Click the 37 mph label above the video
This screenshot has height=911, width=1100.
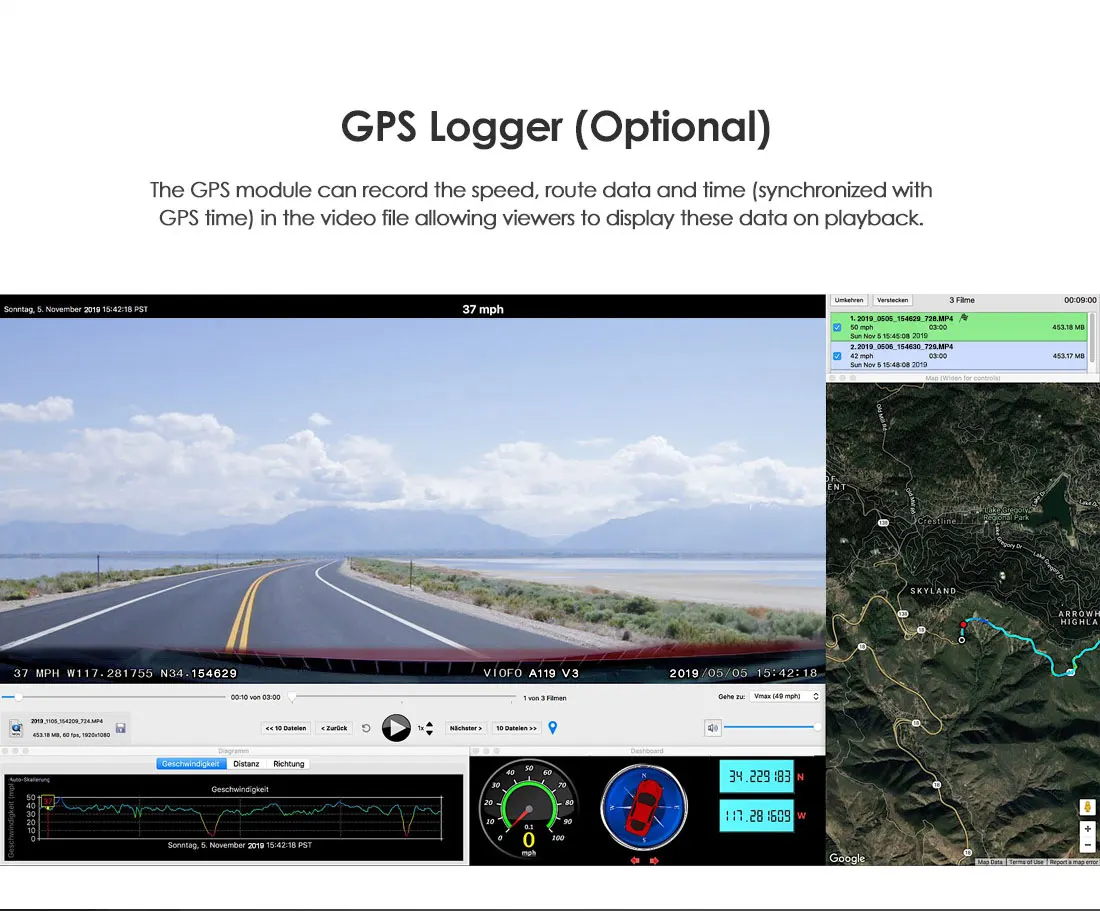[x=483, y=309]
